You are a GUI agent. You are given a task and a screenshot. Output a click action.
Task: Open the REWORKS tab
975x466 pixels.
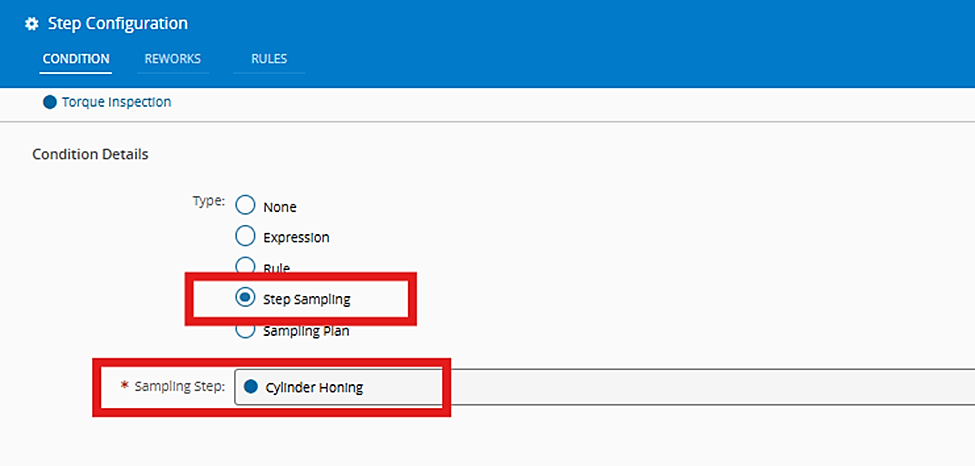pyautogui.click(x=172, y=59)
